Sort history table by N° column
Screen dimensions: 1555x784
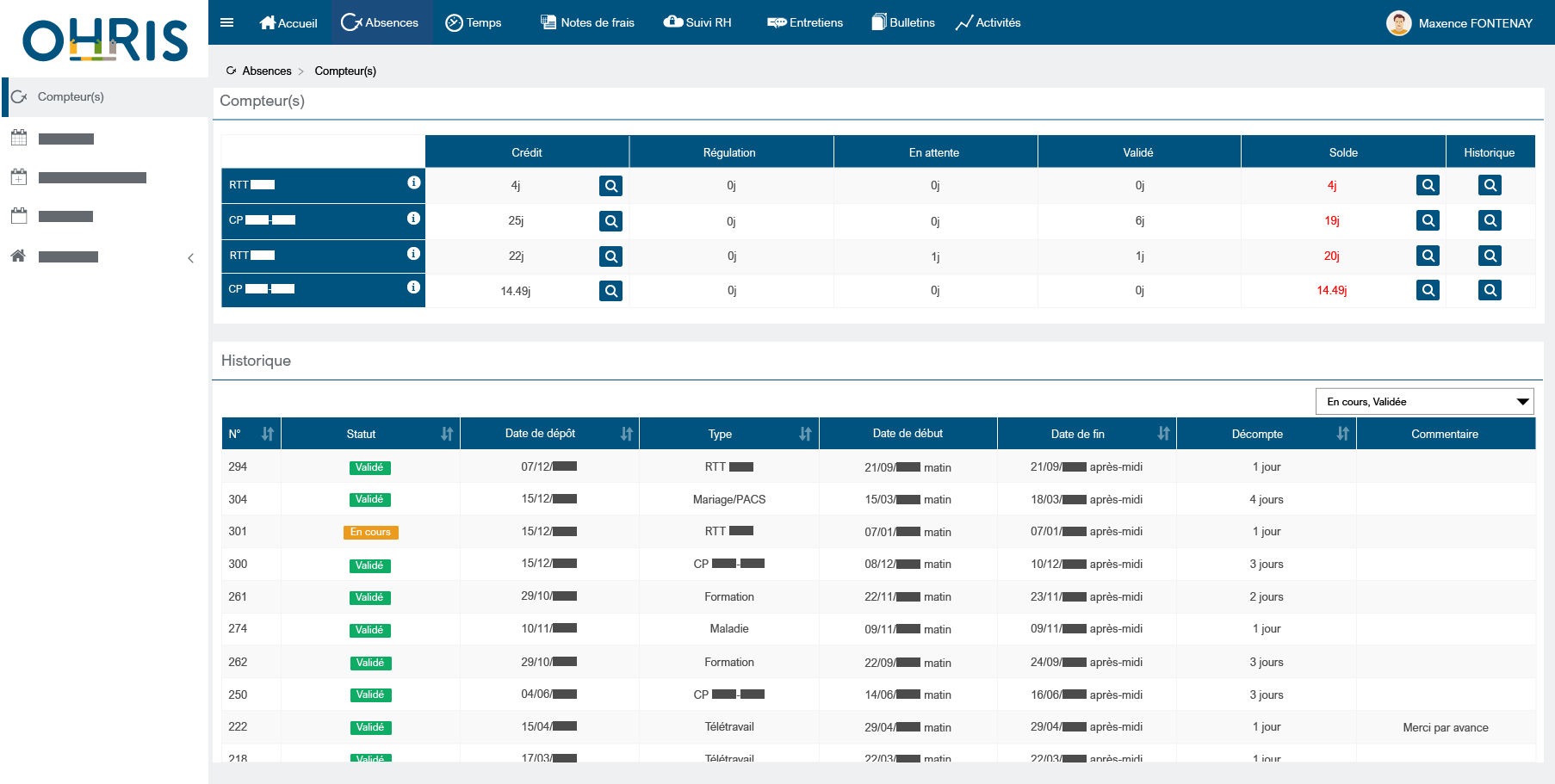(268, 434)
